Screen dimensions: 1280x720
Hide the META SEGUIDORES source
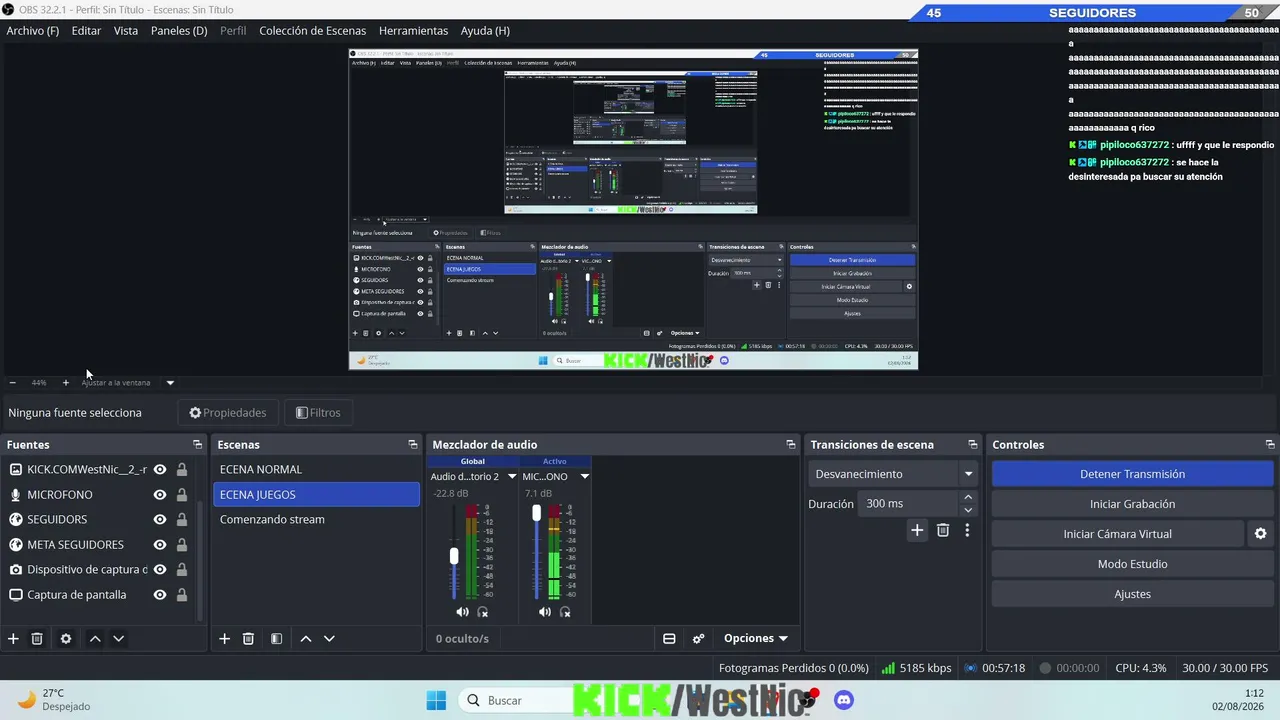click(x=160, y=545)
